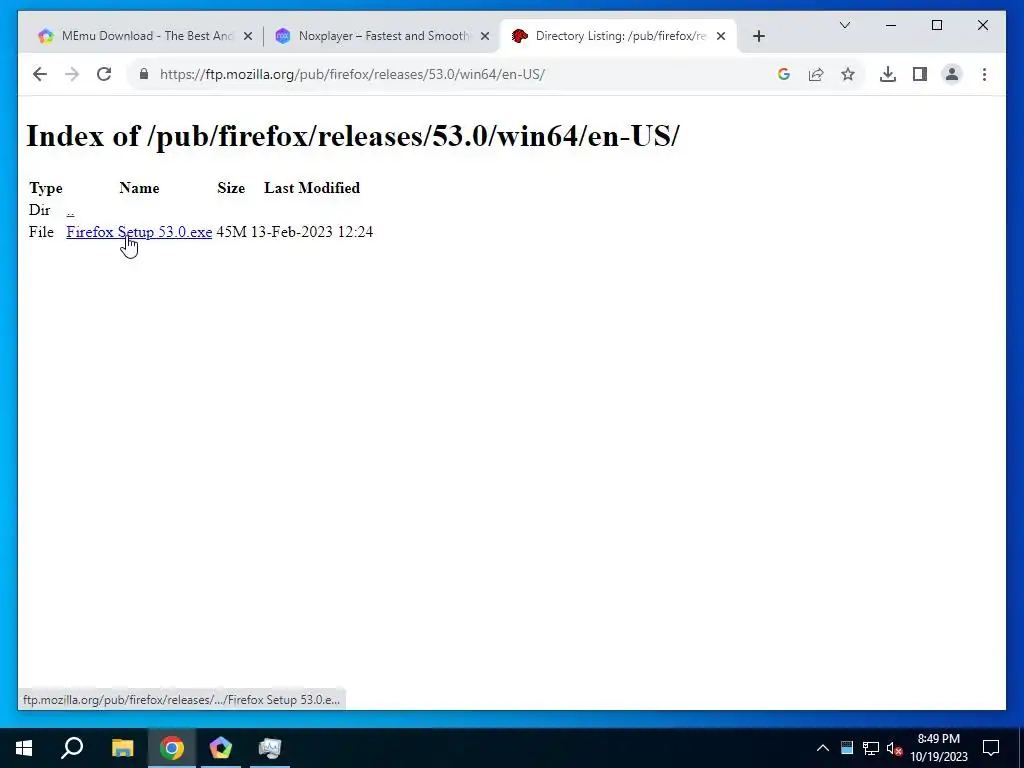Click the 'Index of /pub/firefox' page heading
The height and width of the screenshot is (768, 1024).
point(353,136)
